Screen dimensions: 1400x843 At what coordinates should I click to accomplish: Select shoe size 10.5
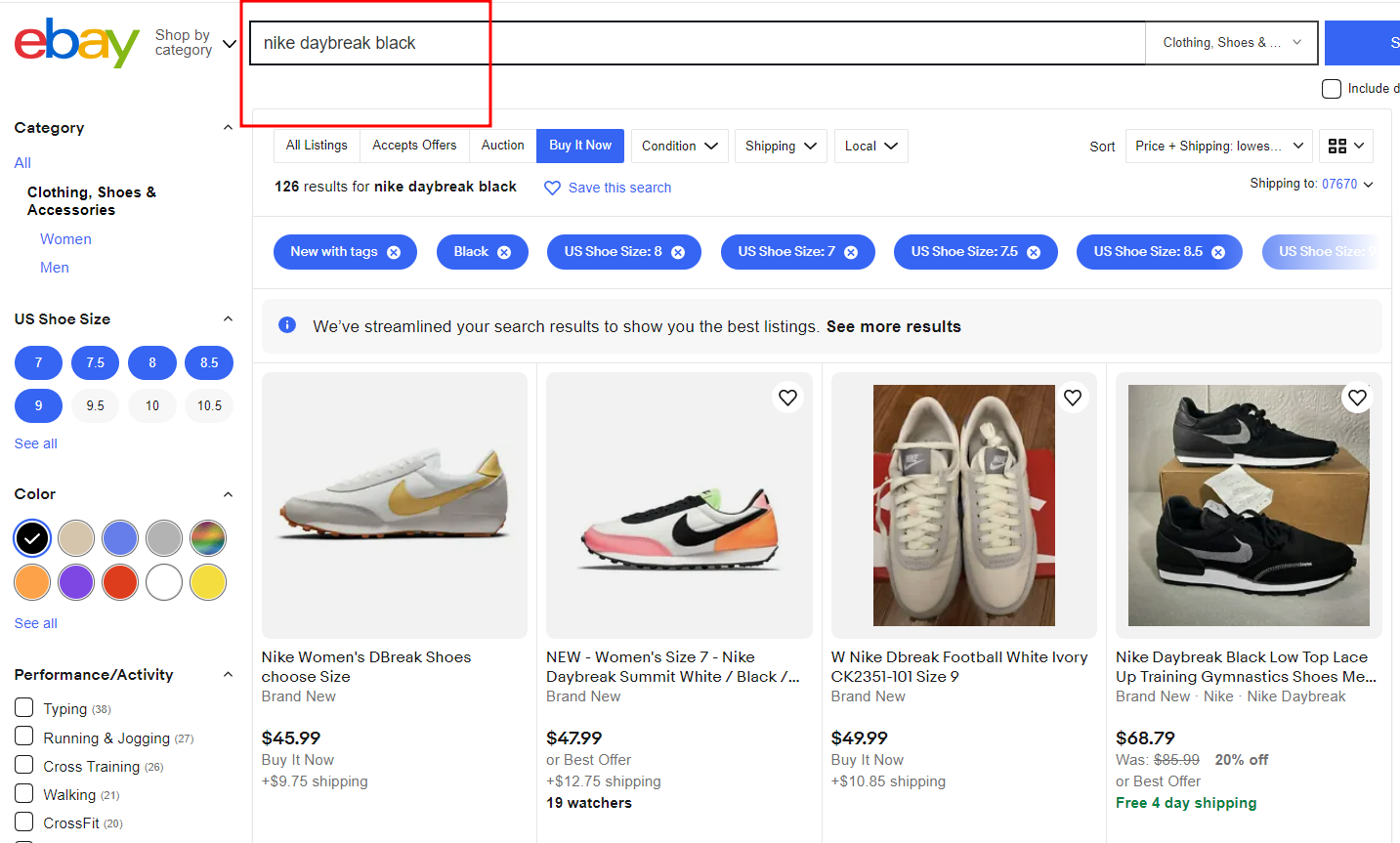click(x=209, y=405)
